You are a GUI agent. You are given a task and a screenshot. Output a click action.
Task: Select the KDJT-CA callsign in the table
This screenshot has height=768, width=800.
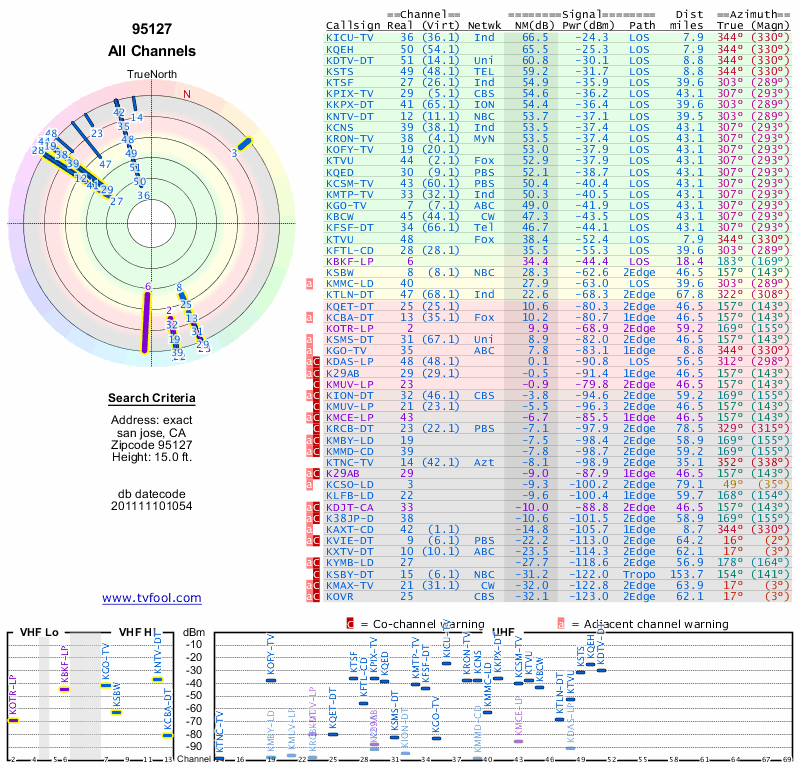tap(349, 507)
